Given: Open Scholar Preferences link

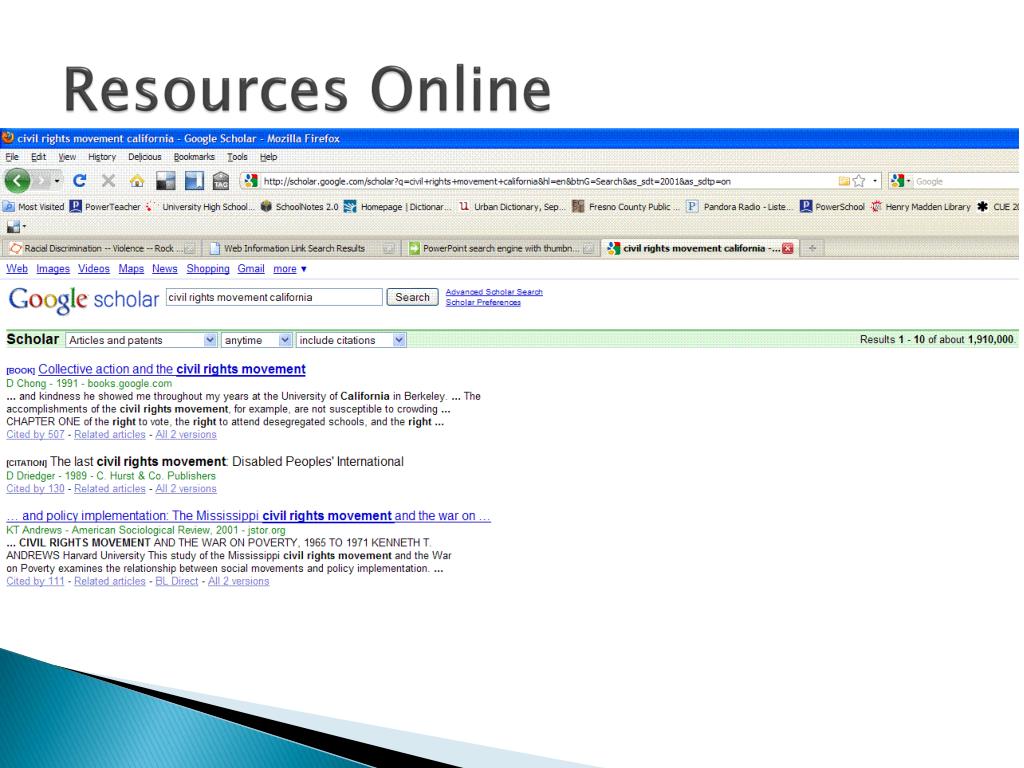Looking at the screenshot, I should tap(483, 302).
